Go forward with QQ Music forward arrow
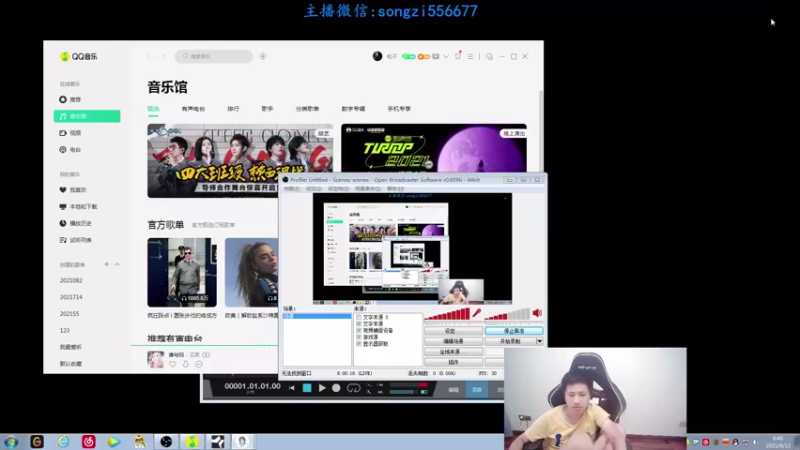The width and height of the screenshot is (800, 450). click(x=164, y=56)
